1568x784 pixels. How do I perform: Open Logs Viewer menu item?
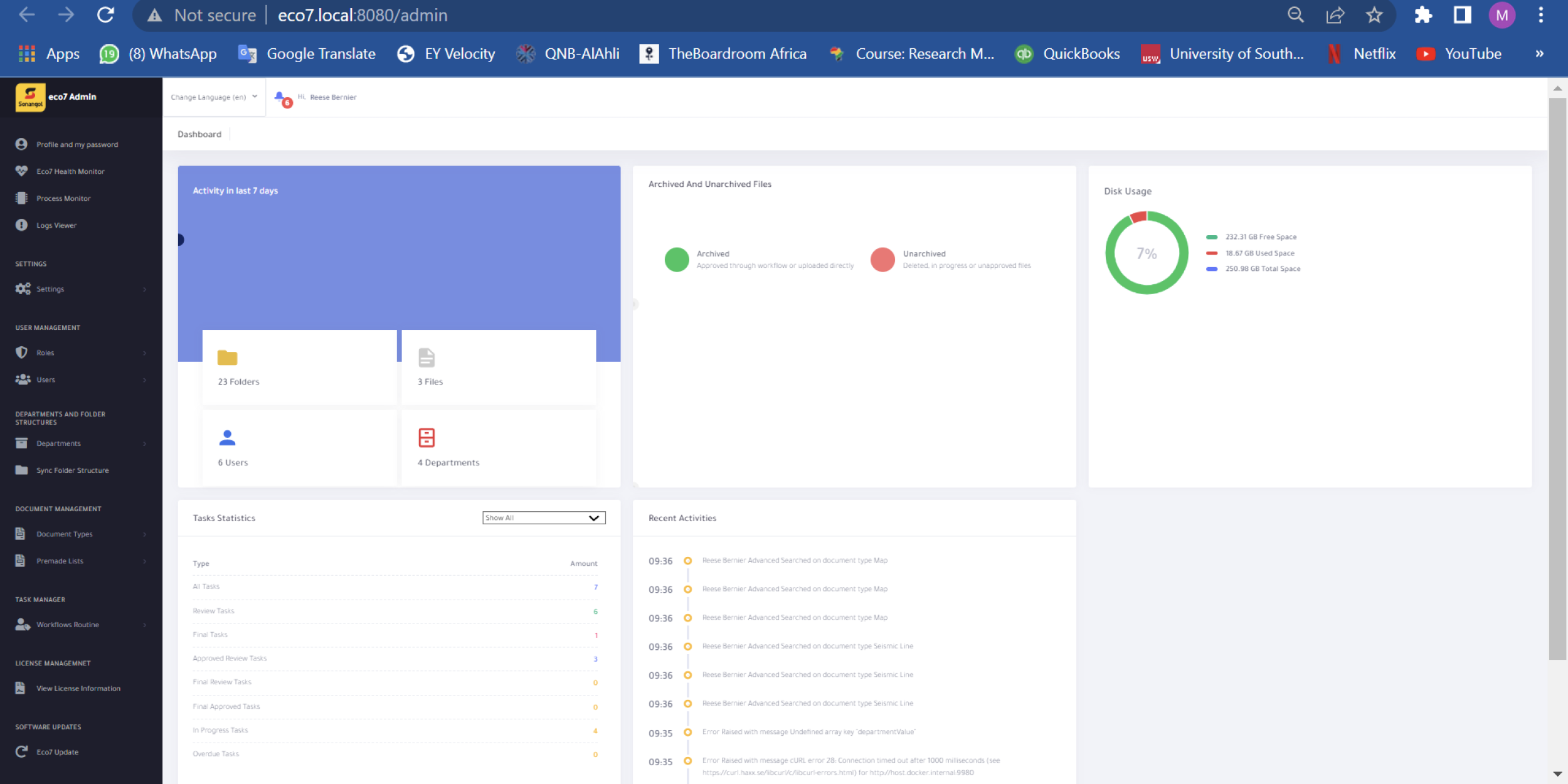(56, 225)
